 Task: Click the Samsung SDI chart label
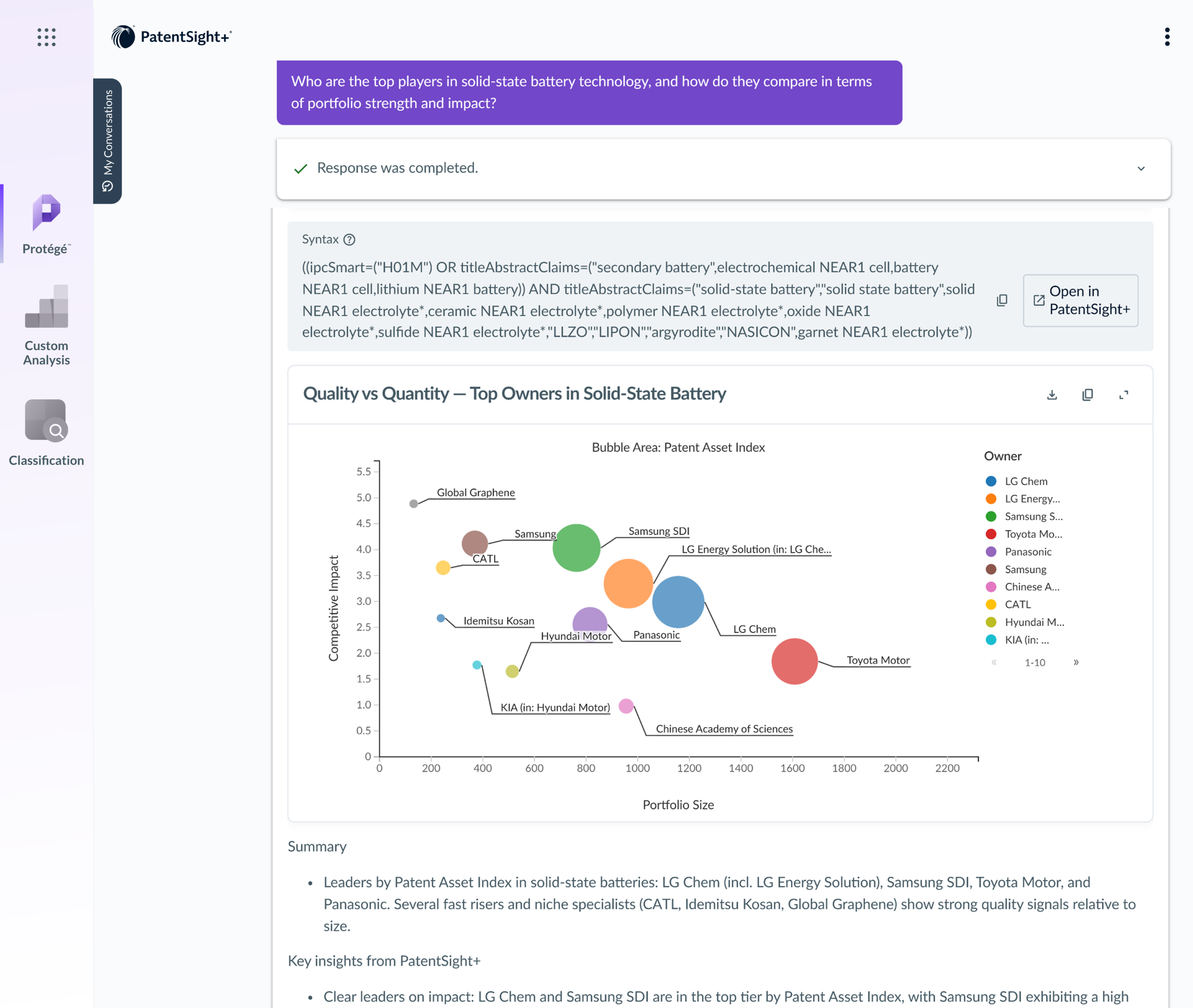click(659, 531)
